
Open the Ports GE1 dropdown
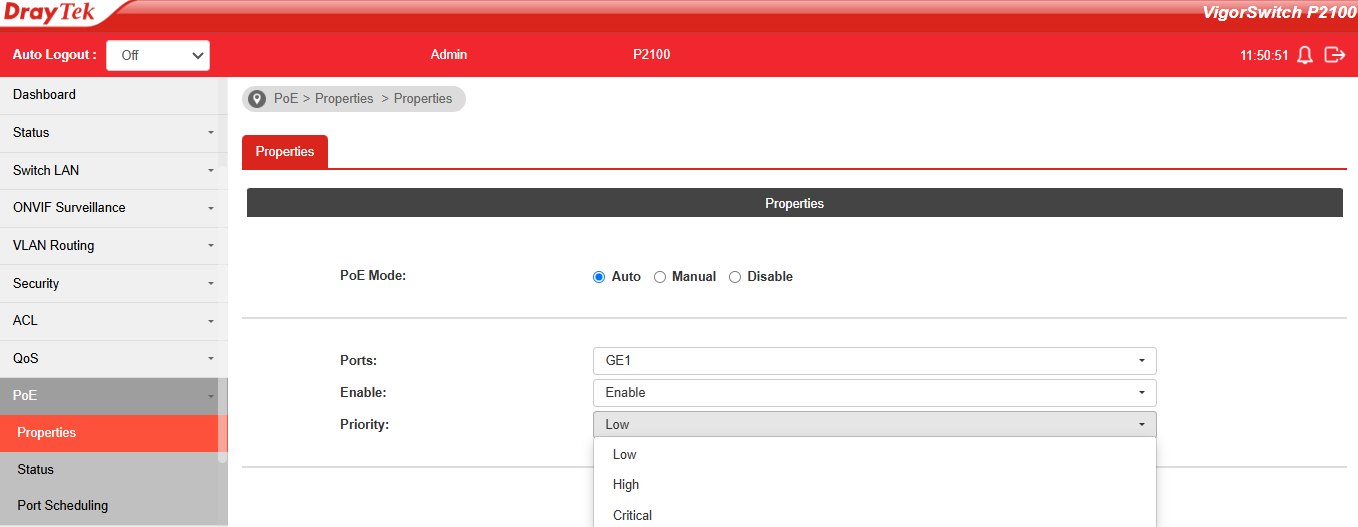[874, 361]
